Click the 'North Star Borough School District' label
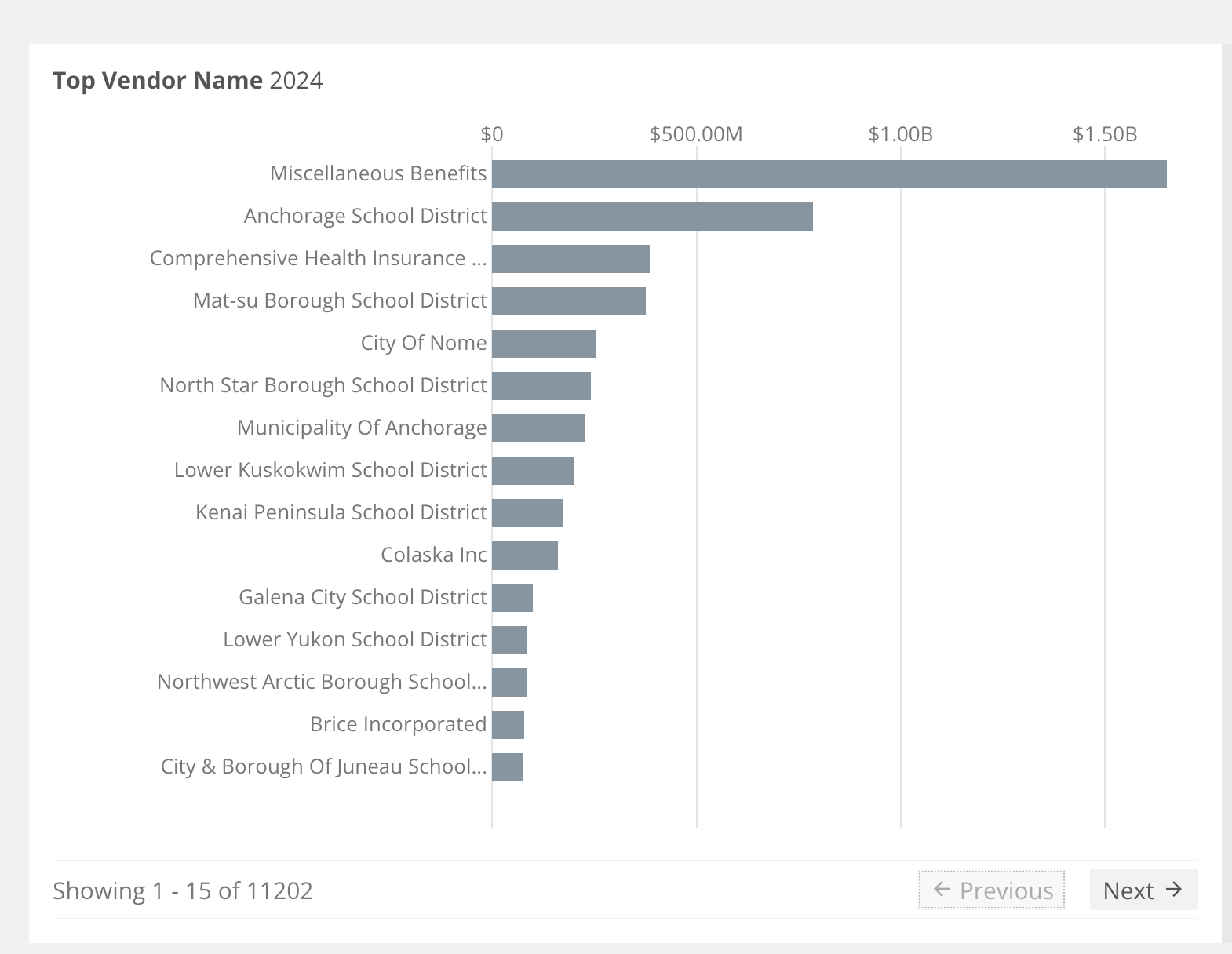The image size is (1232, 954). [x=323, y=385]
